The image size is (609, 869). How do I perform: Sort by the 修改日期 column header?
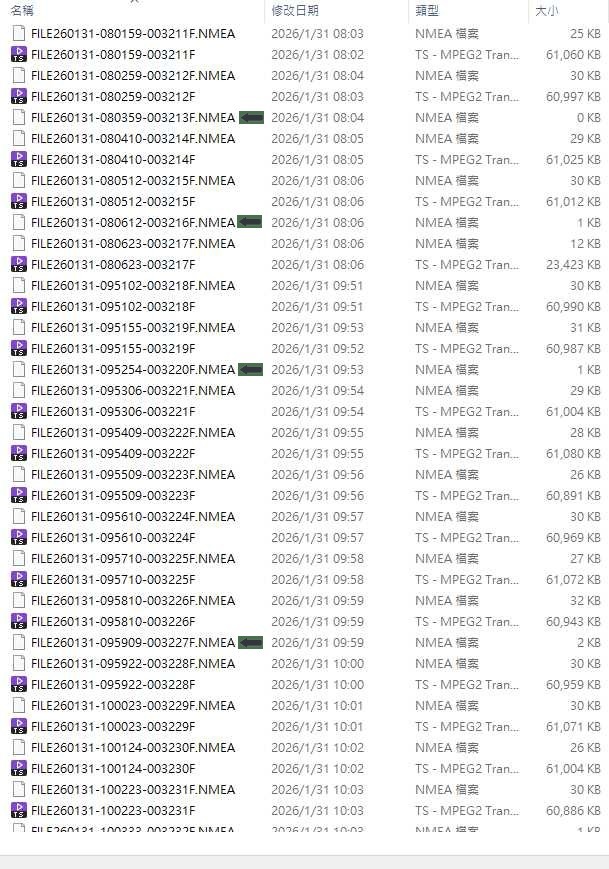[x=295, y=10]
